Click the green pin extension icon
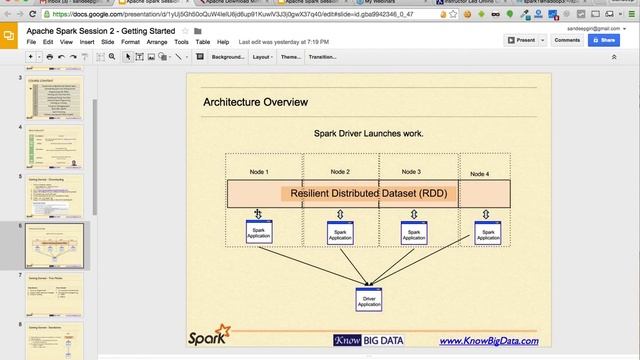The image size is (640, 360). (510, 14)
